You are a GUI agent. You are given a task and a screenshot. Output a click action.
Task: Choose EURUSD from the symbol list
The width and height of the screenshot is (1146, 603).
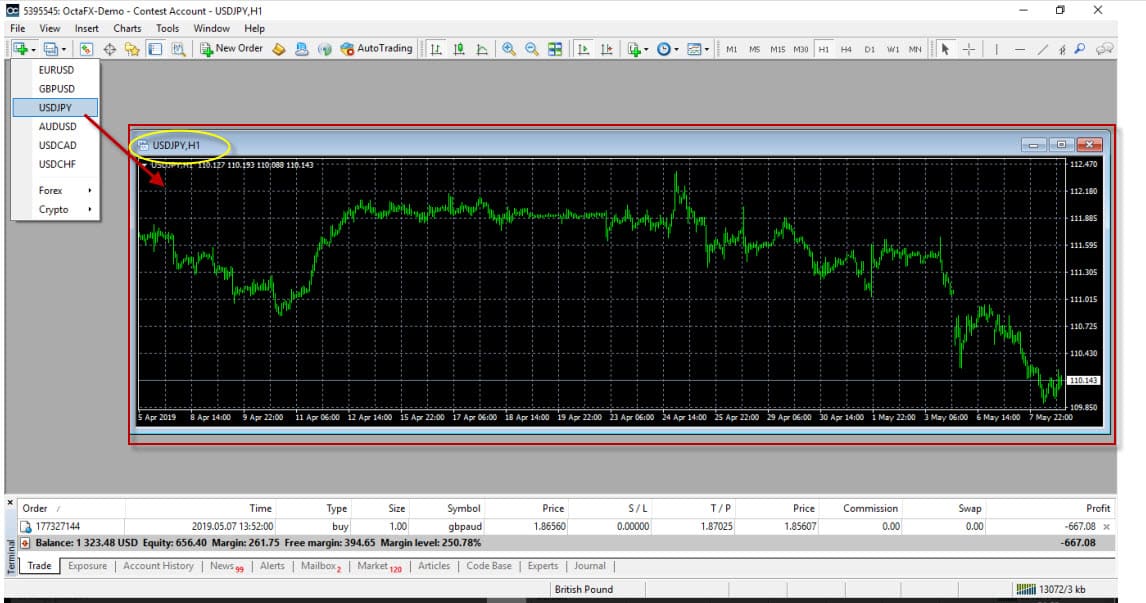click(x=56, y=70)
